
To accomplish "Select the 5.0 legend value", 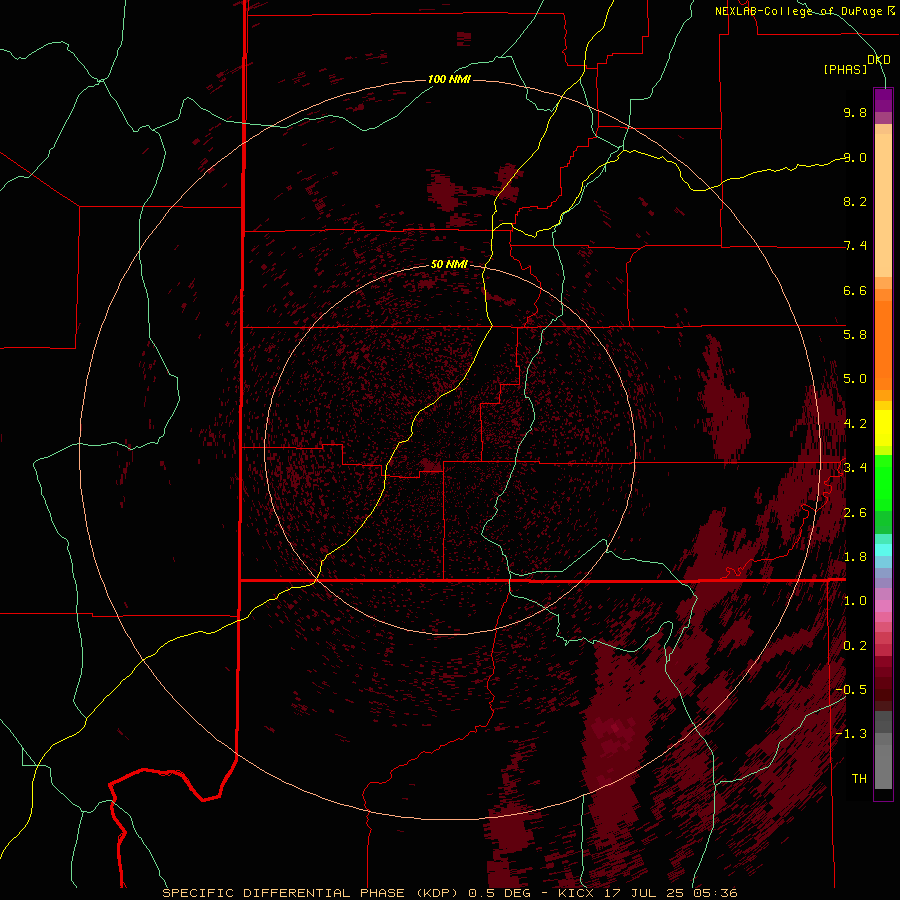I will point(855,379).
